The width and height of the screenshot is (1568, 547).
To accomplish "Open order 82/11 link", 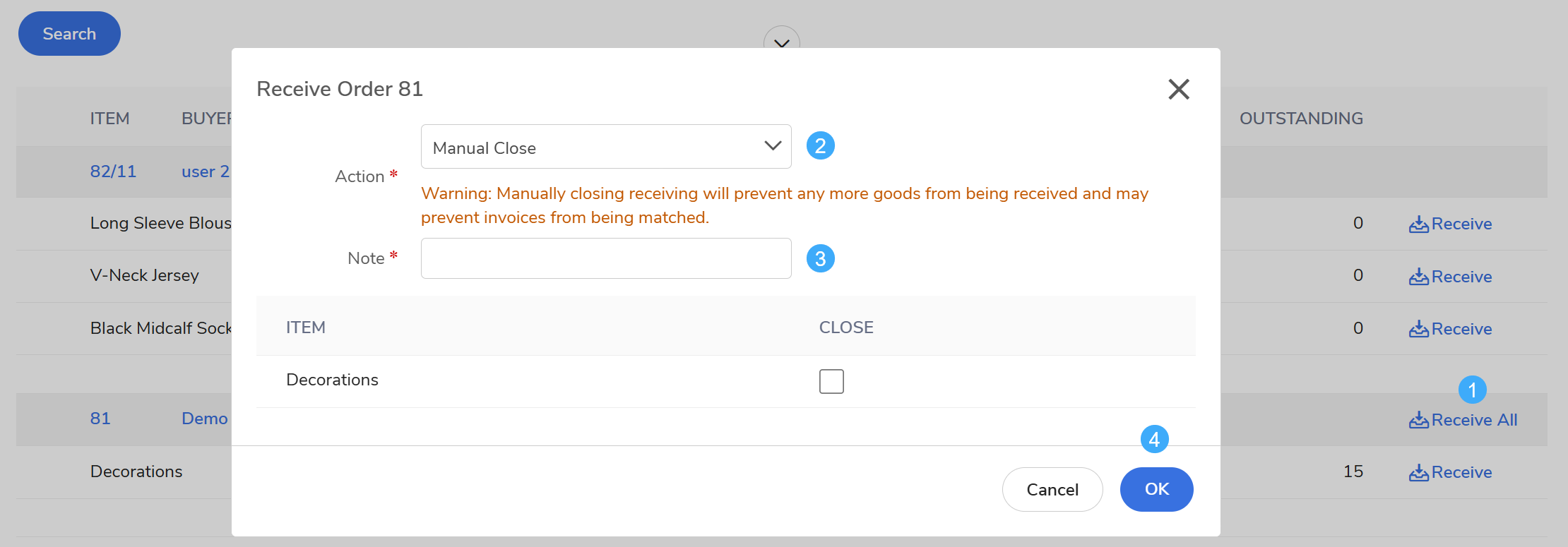I will tap(113, 172).
